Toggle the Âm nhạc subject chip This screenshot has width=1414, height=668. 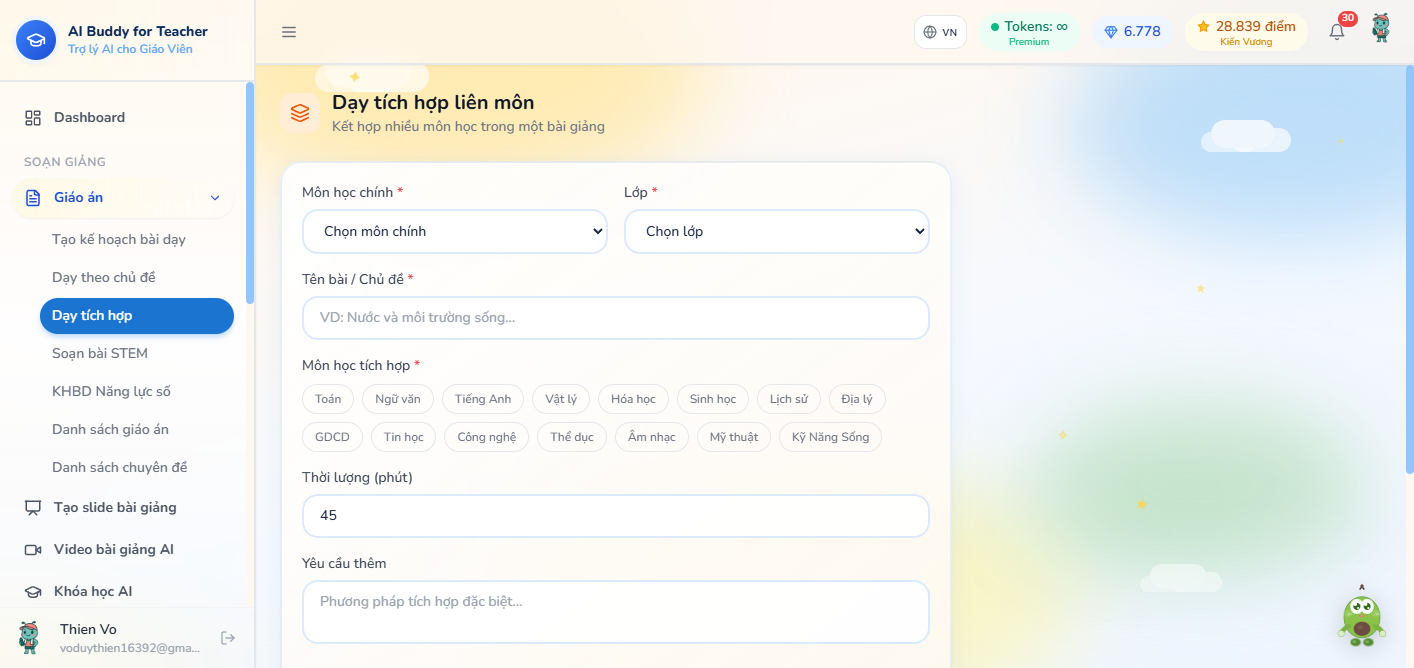click(652, 437)
